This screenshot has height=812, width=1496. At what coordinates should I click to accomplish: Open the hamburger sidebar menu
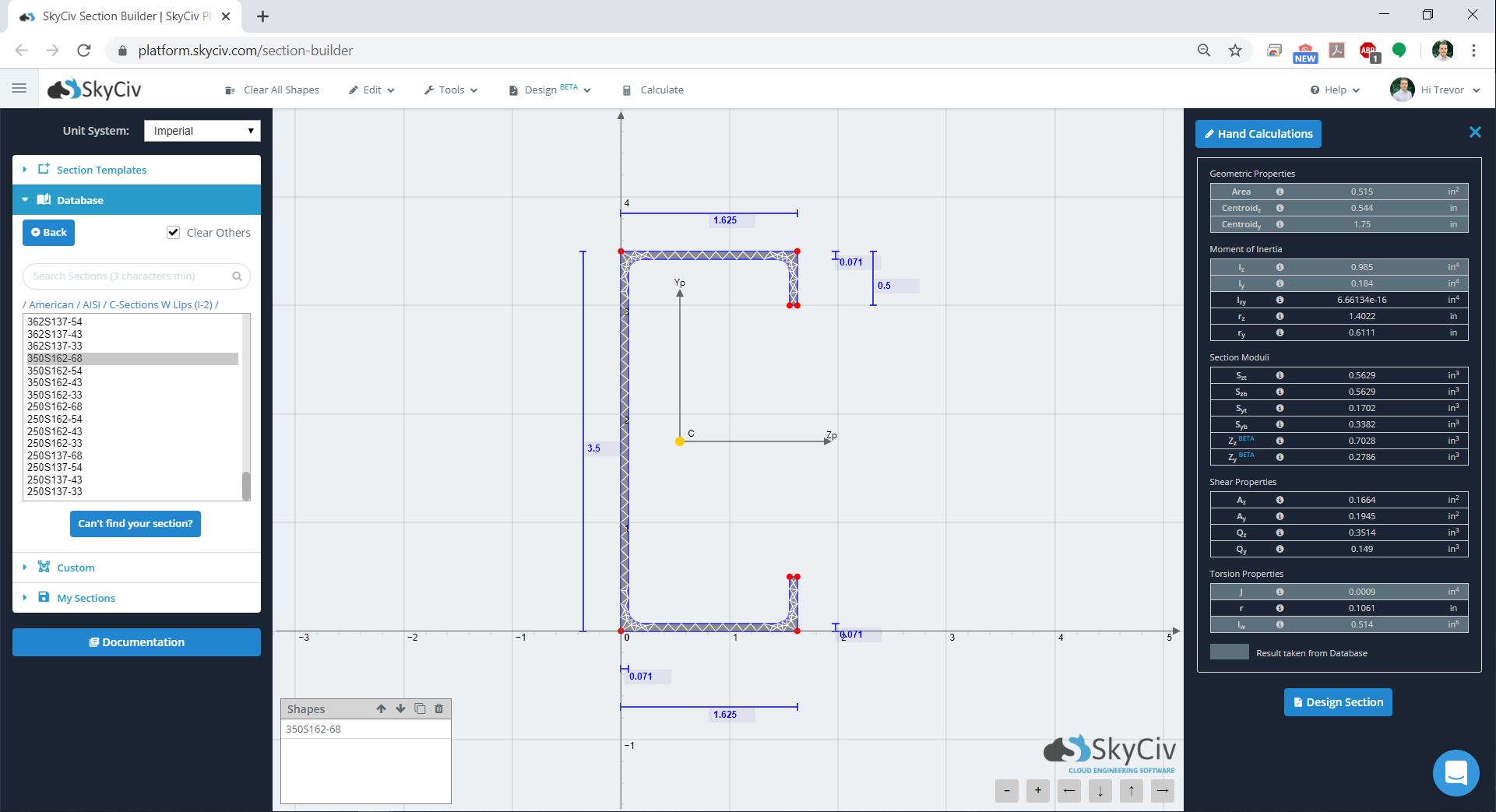click(x=19, y=89)
